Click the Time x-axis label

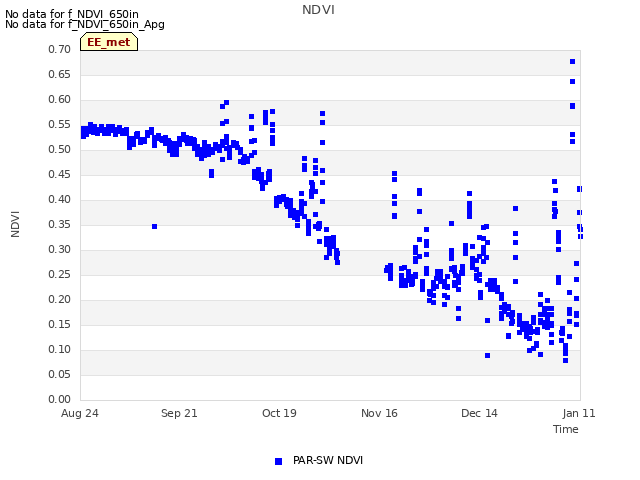[x=566, y=429]
